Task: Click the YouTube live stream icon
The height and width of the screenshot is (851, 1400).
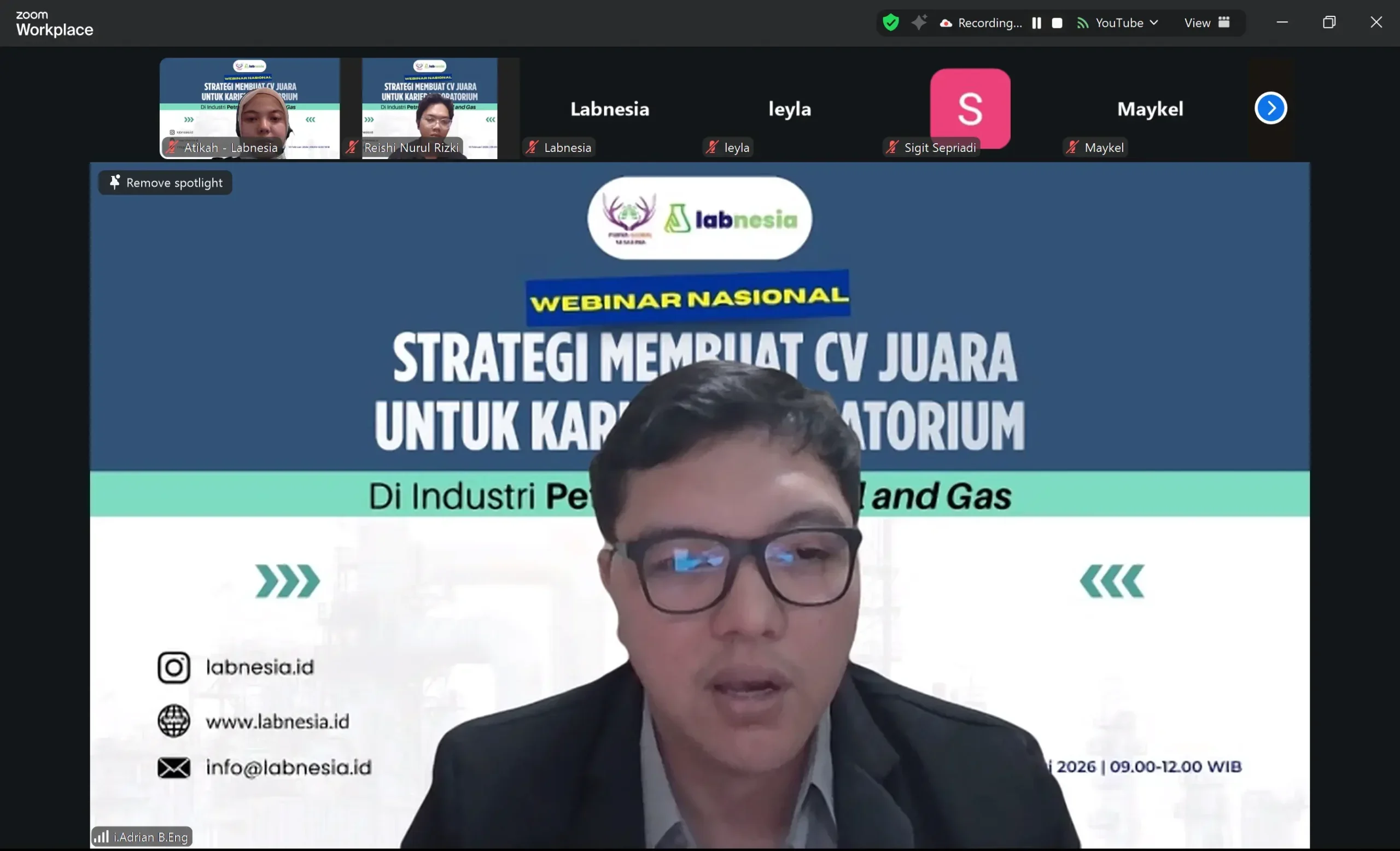Action: pyautogui.click(x=1083, y=23)
